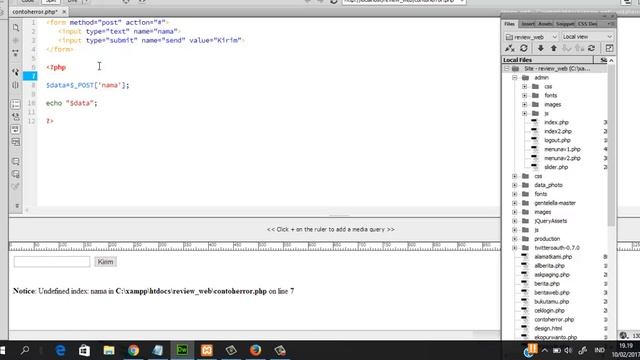The image size is (640, 360).
Task: Open the Local view dropdown
Action: click(587, 37)
